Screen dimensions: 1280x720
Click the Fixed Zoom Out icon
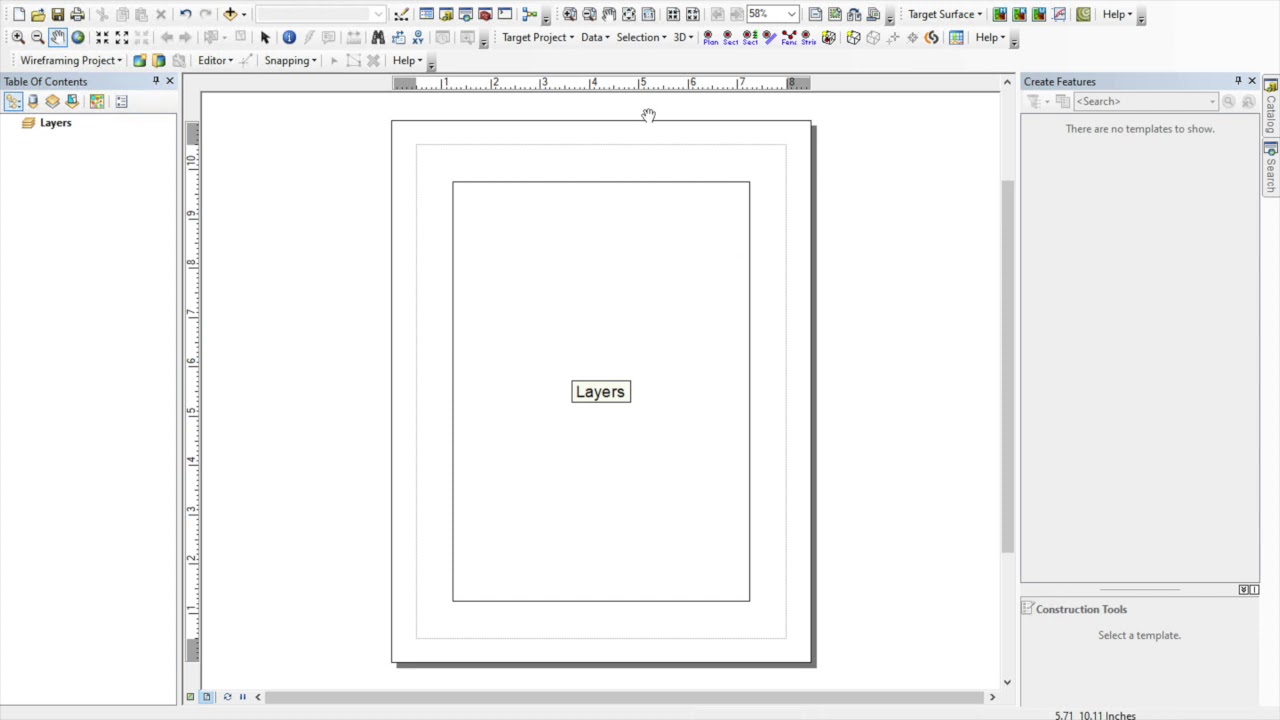pyautogui.click(x=122, y=37)
